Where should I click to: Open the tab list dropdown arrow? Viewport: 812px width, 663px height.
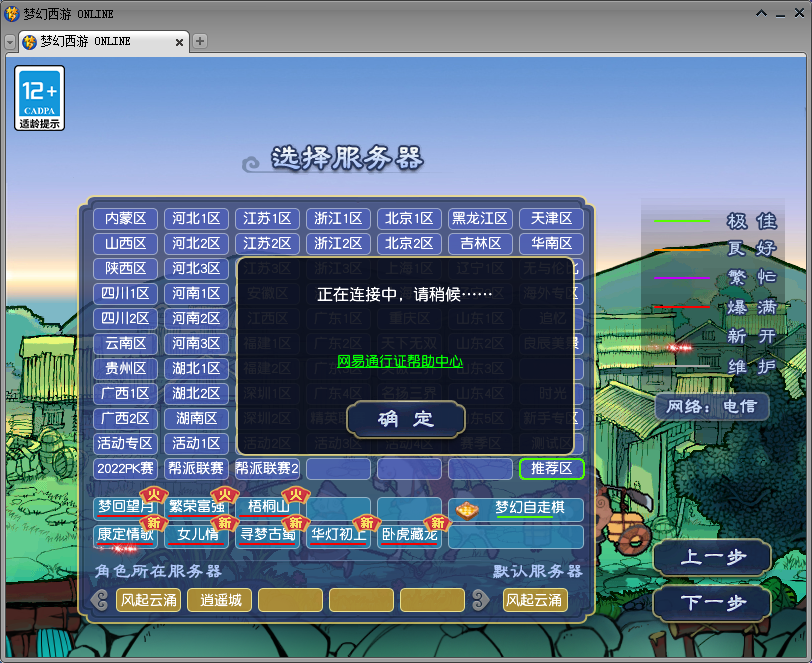(x=10, y=42)
